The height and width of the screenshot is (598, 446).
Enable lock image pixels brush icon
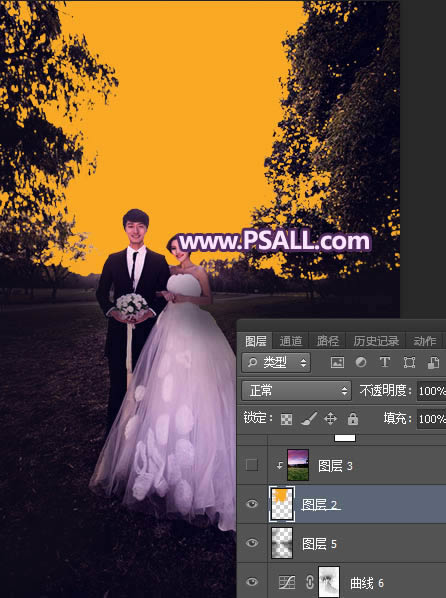point(309,419)
